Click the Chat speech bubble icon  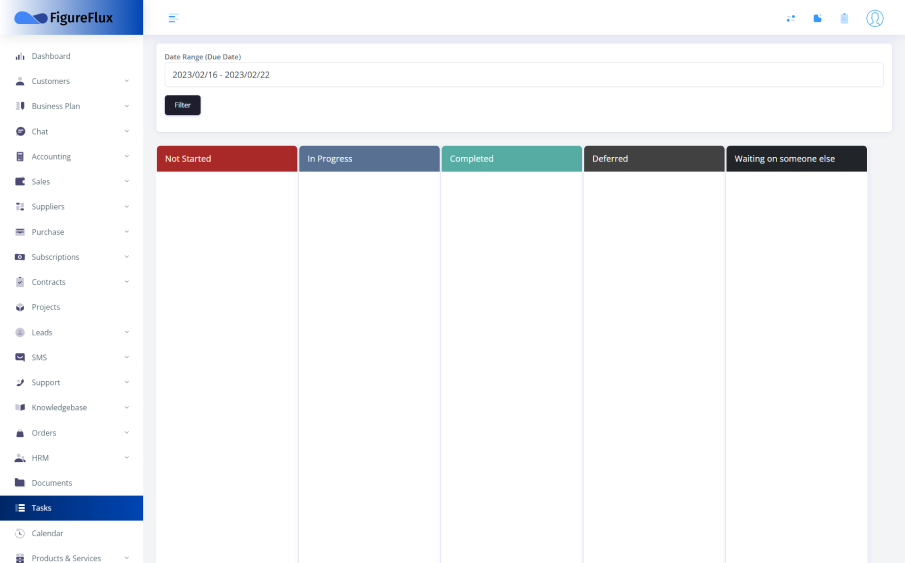pyautogui.click(x=20, y=131)
